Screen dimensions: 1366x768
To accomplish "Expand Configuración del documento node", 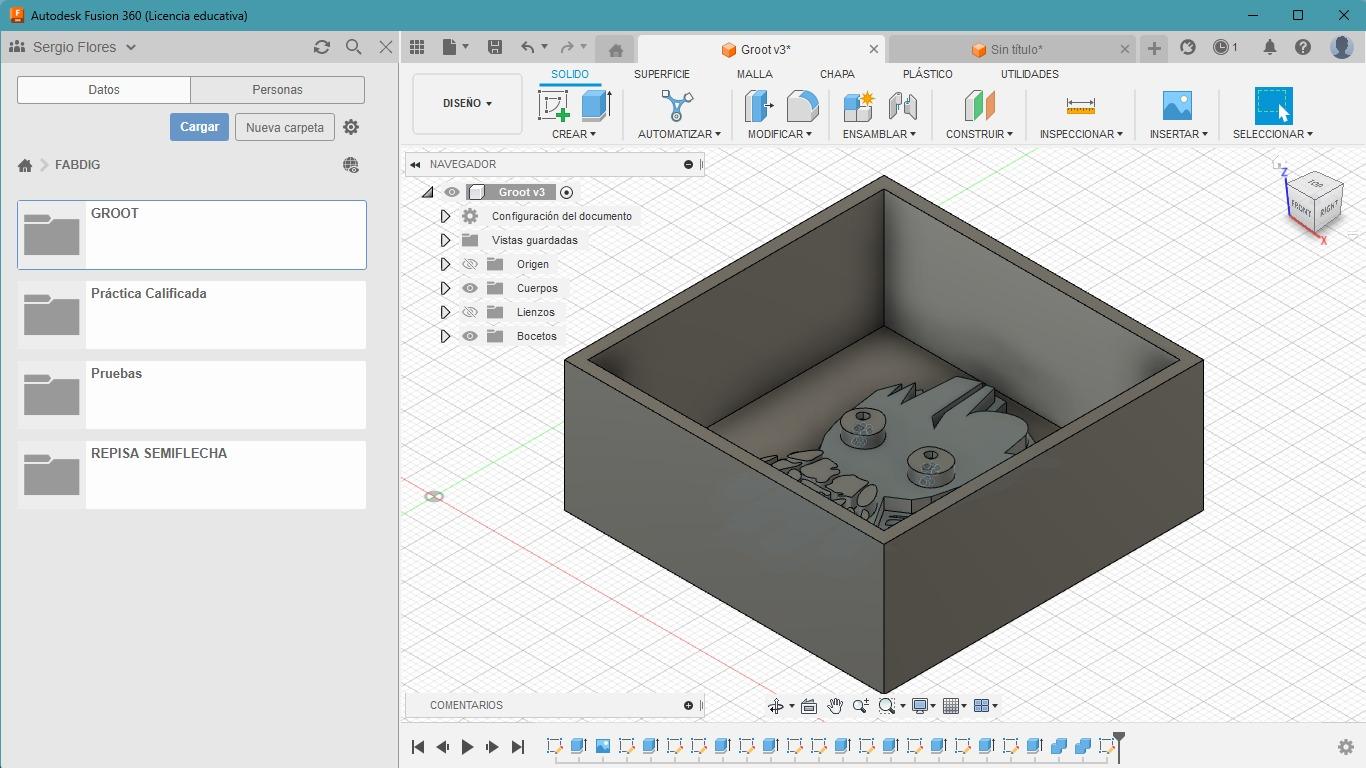I will click(x=445, y=216).
